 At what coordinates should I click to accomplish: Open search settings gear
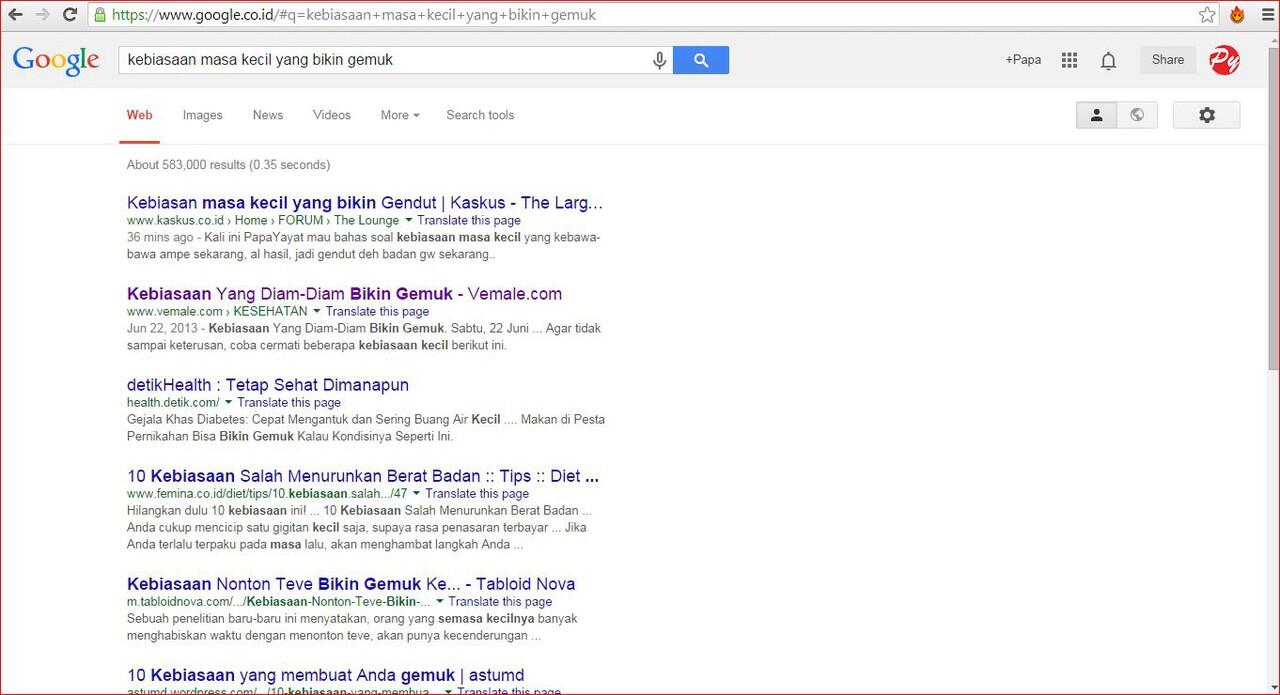1207,115
